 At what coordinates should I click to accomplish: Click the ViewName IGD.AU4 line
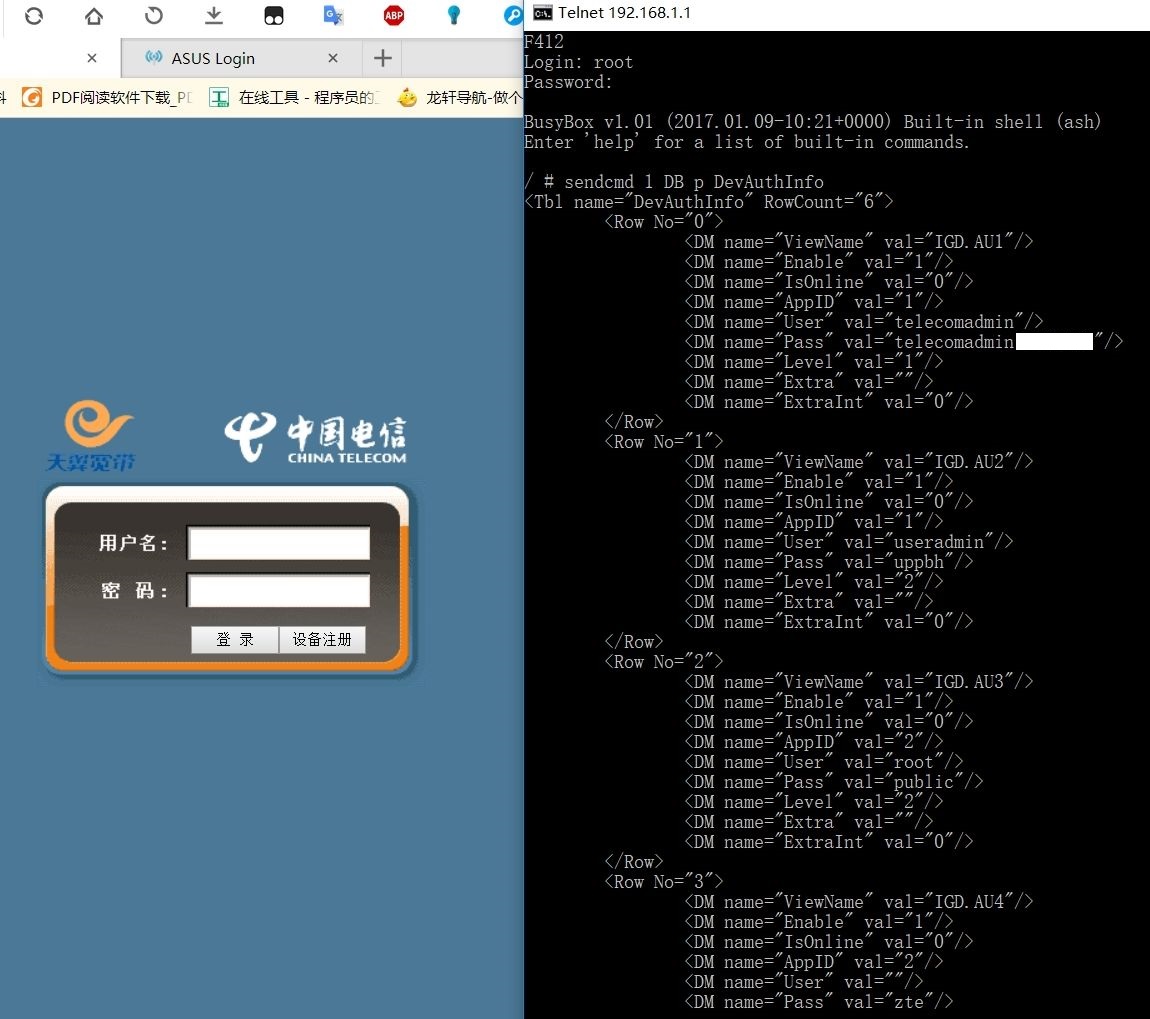tap(858, 902)
